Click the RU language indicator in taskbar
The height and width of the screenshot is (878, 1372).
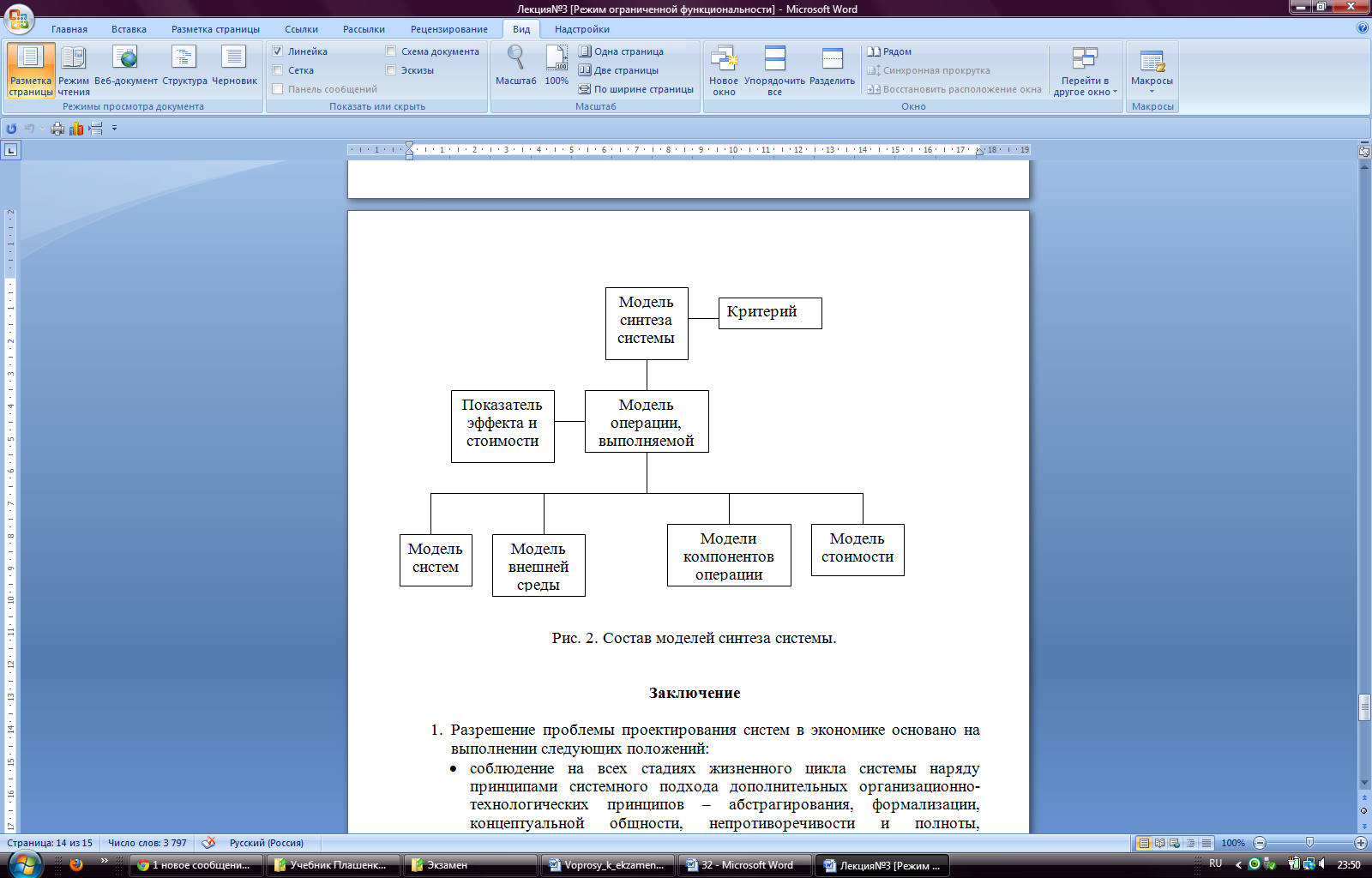tap(1215, 863)
